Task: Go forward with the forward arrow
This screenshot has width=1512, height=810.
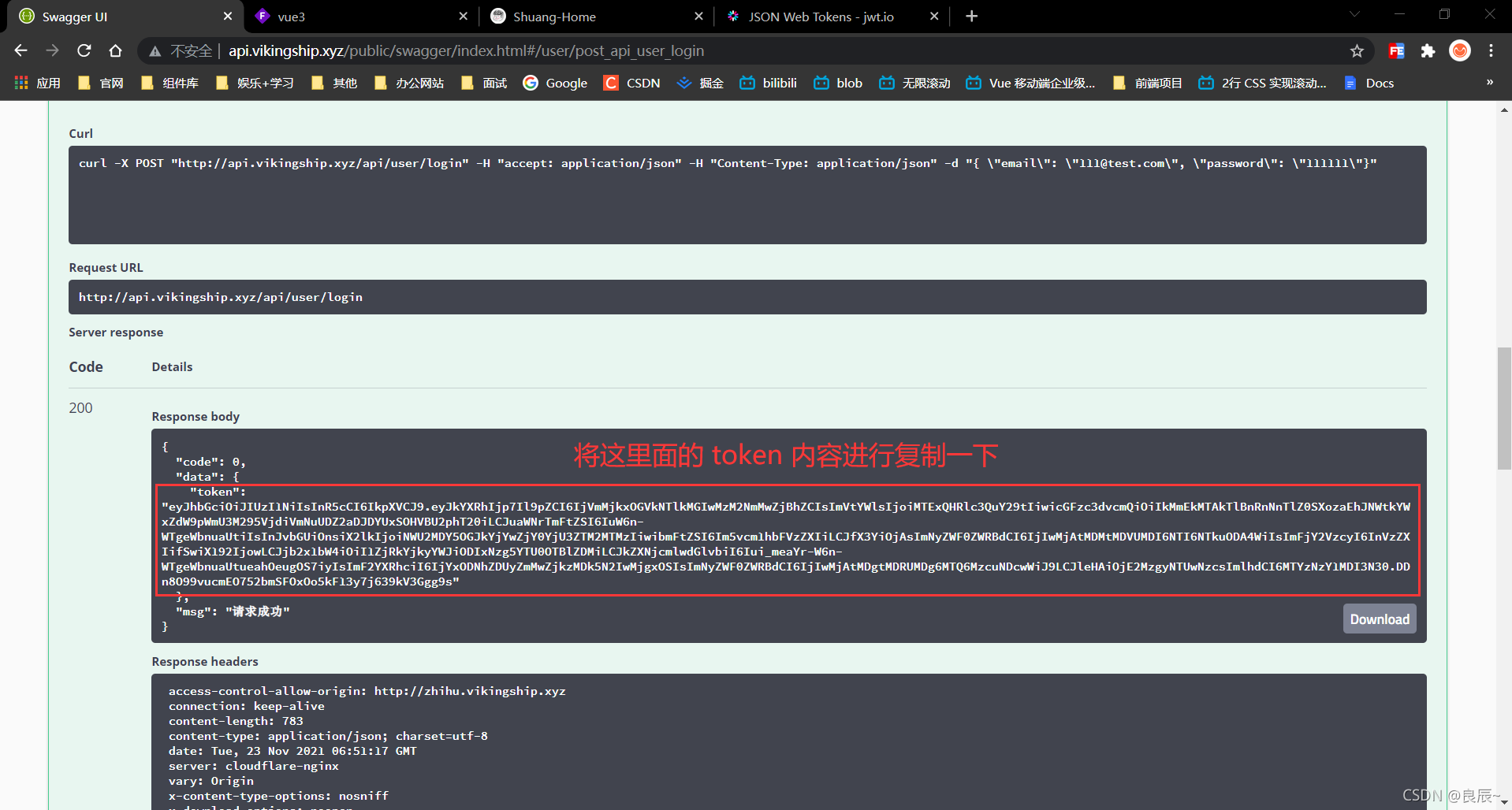Action: coord(53,50)
